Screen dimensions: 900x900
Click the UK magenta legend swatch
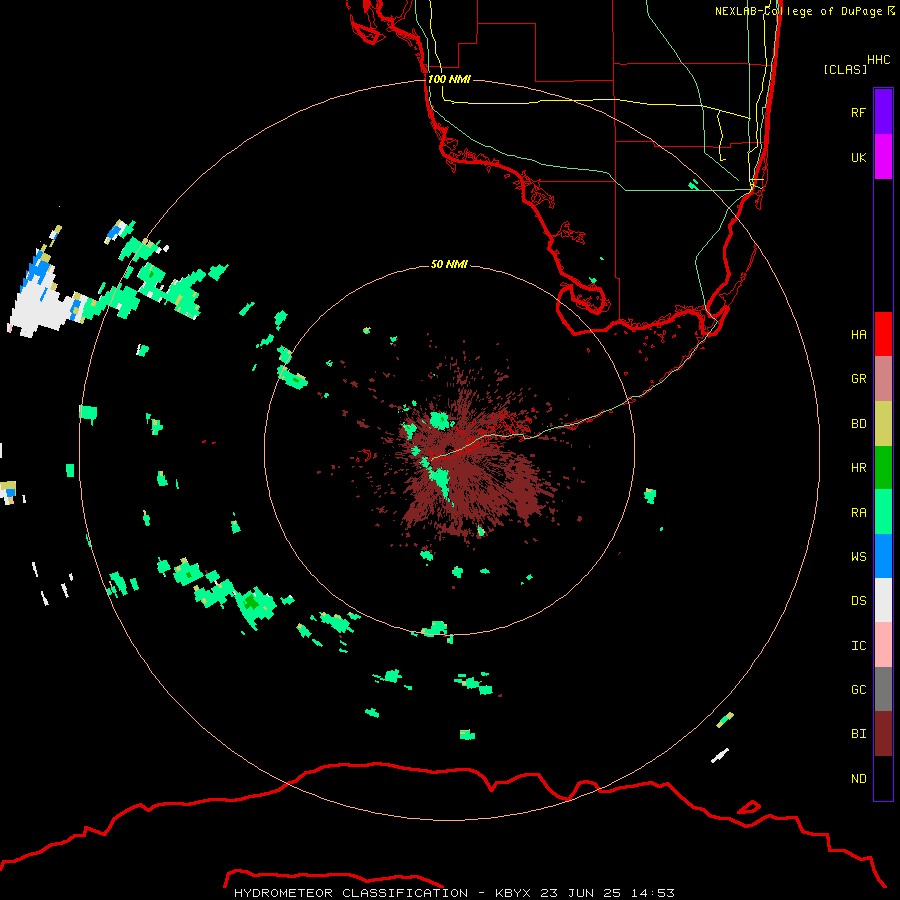(883, 157)
